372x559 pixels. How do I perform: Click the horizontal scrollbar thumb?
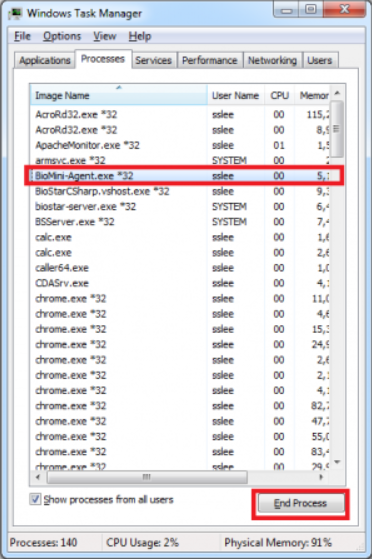click(x=147, y=477)
